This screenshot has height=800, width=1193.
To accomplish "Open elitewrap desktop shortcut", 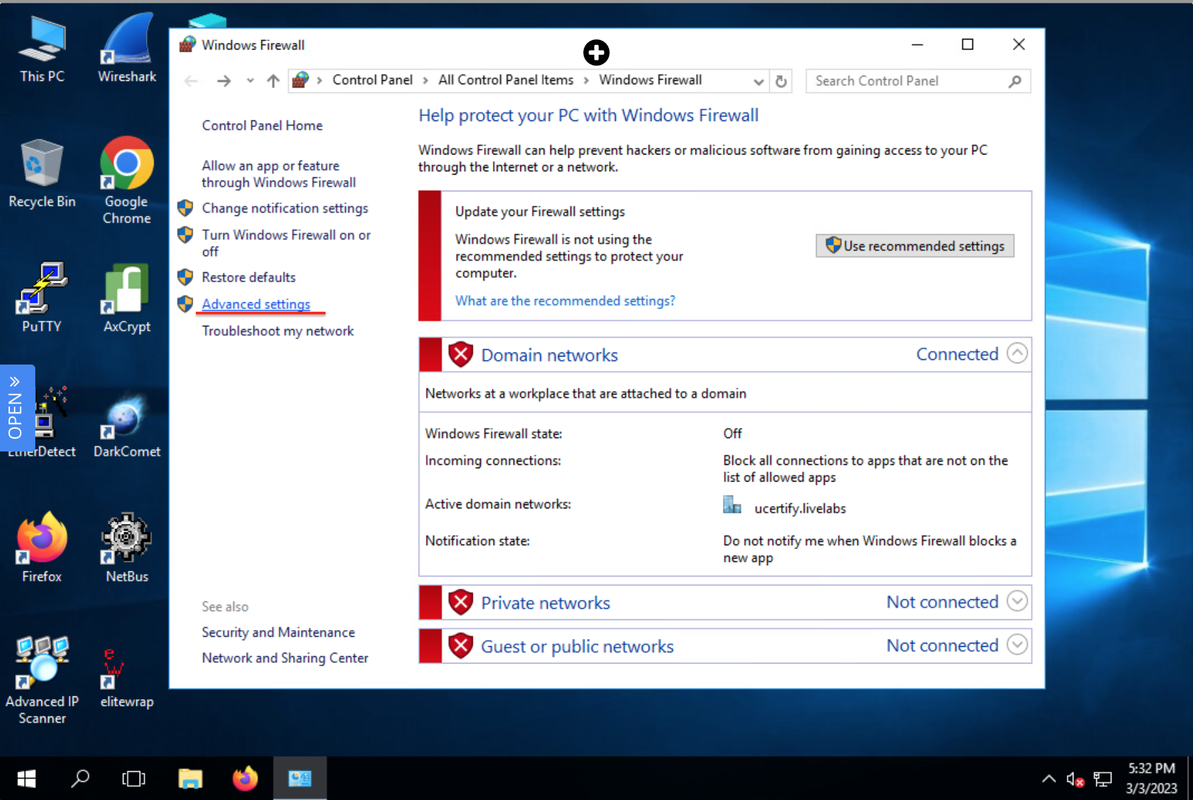I will [126, 677].
